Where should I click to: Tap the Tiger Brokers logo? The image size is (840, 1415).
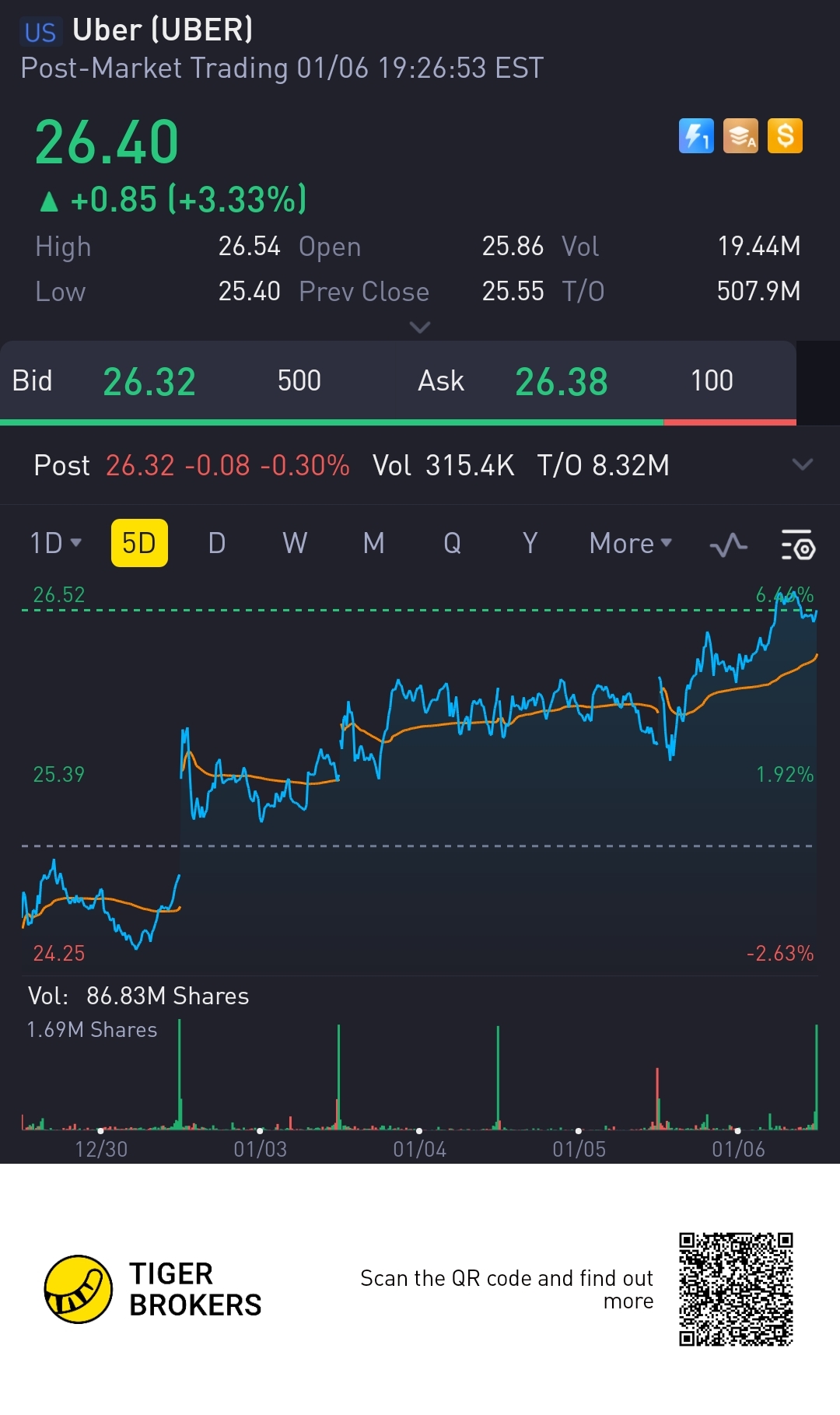click(79, 1289)
